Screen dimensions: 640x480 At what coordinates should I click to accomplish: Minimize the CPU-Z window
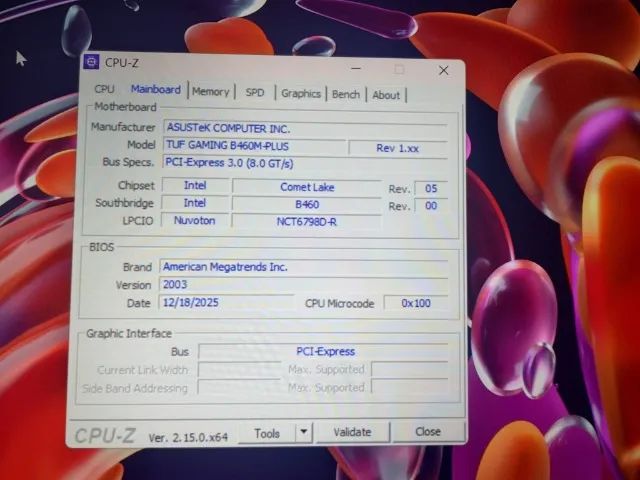click(356, 69)
